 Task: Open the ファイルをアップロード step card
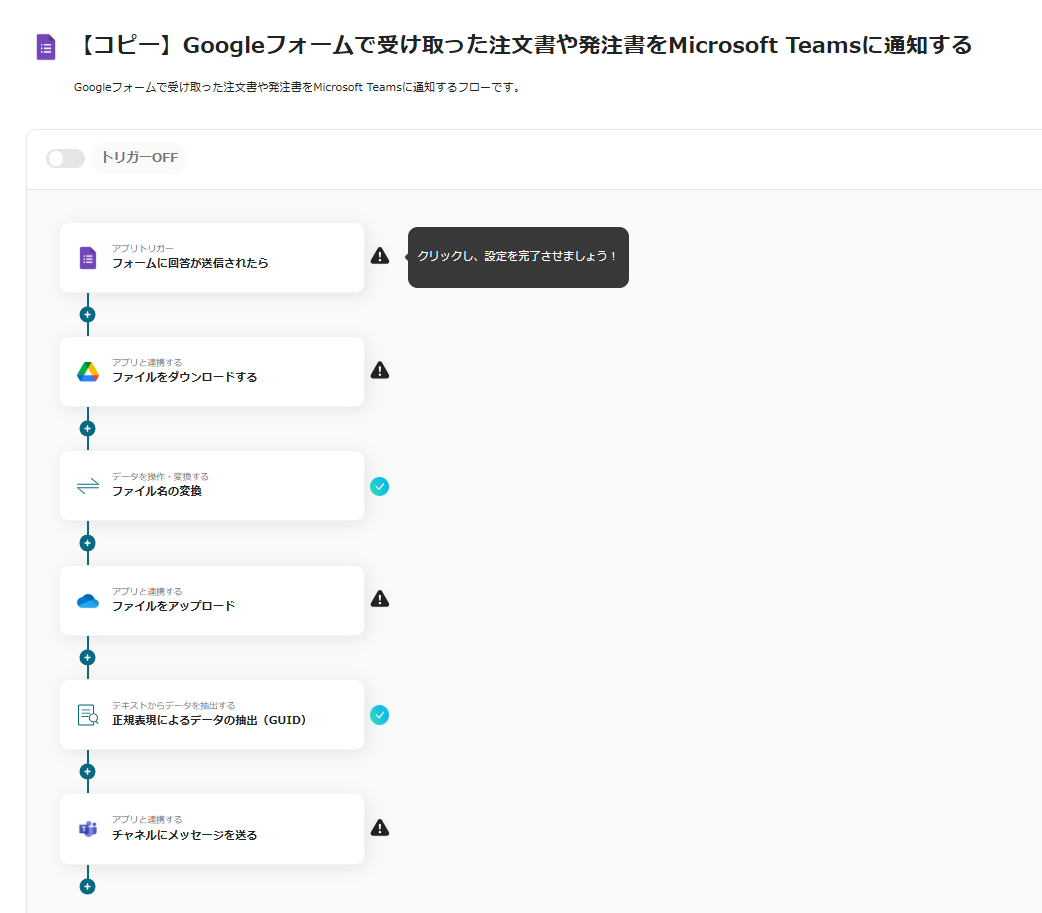point(212,600)
